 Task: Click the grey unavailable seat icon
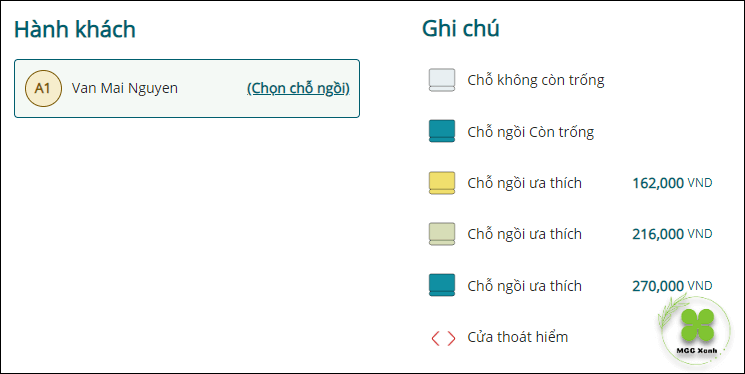click(x=442, y=80)
